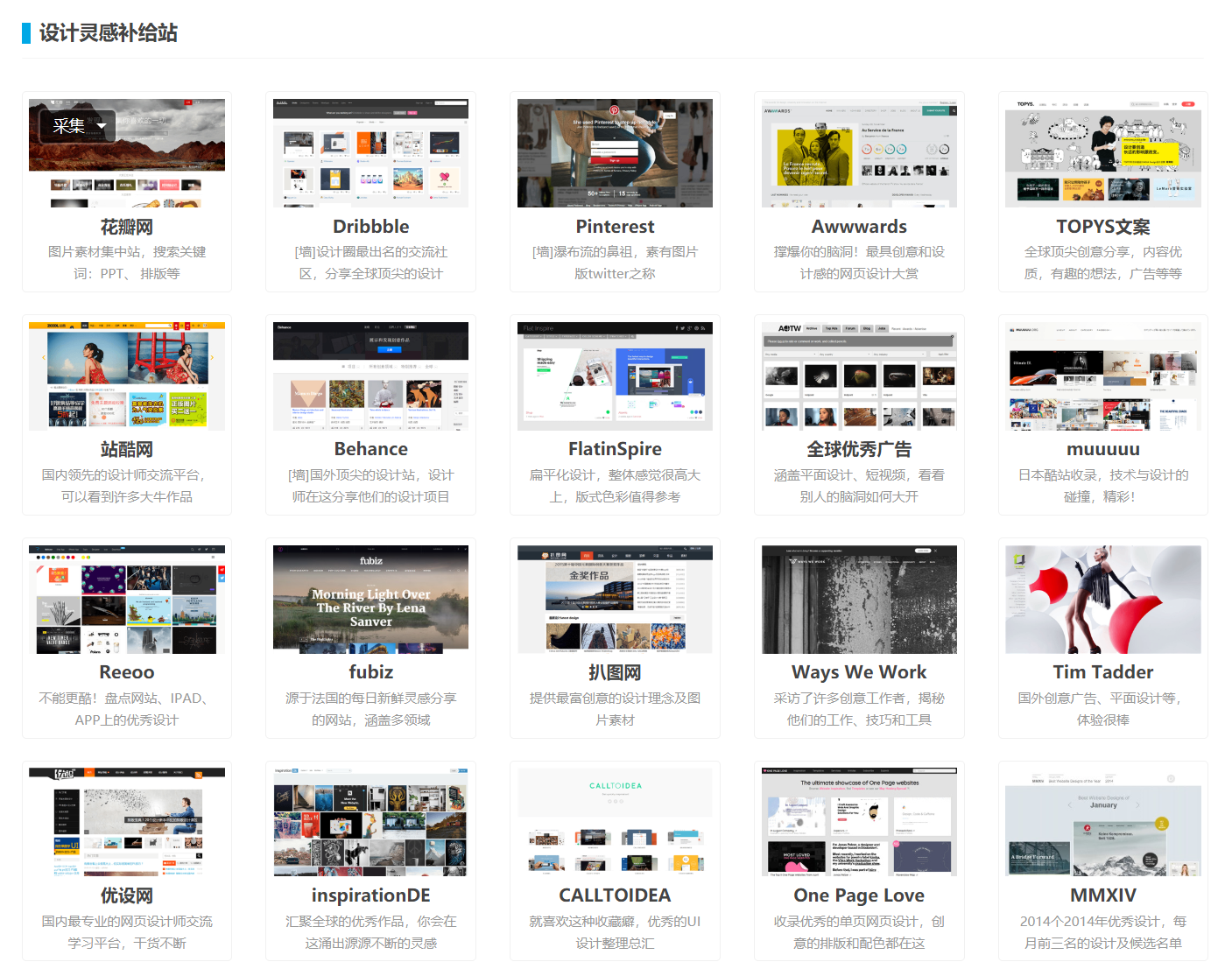Click the 花瓣网 title link
This screenshot has width=1232, height=976.
click(x=127, y=227)
